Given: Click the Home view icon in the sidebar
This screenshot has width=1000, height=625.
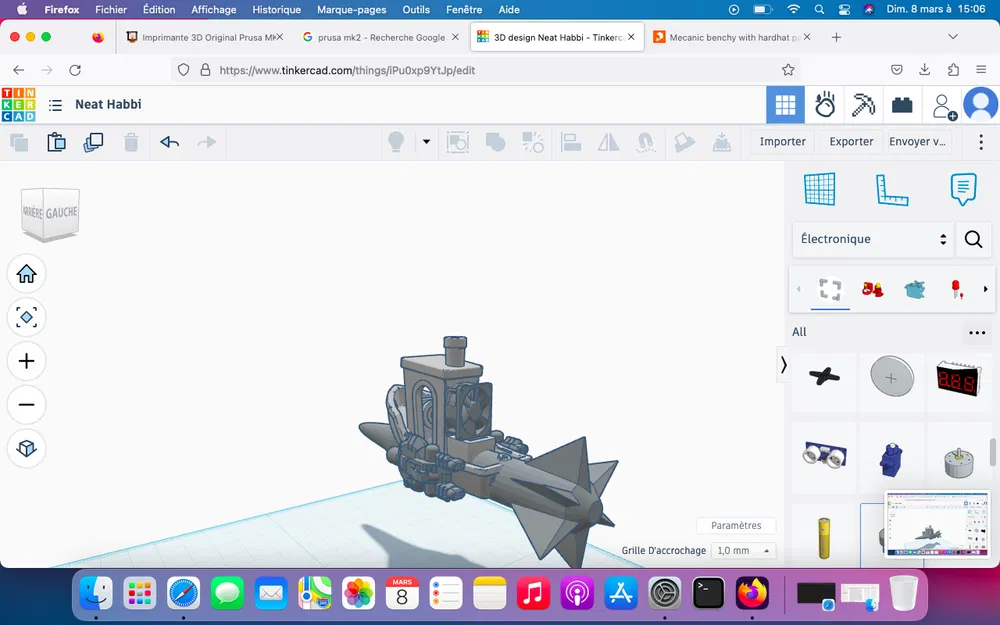Looking at the screenshot, I should coord(27,273).
